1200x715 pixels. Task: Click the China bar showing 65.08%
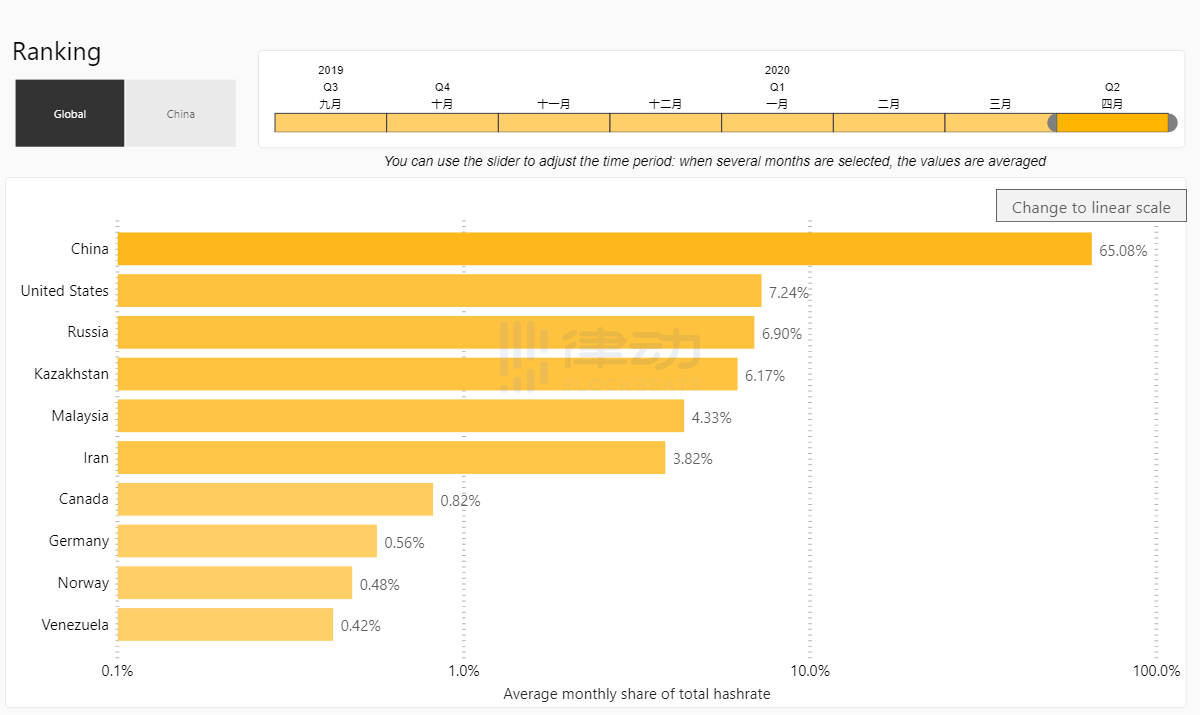pos(605,249)
